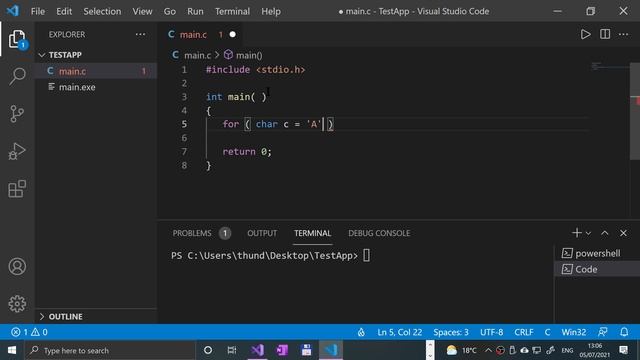Open the taskbar clock and date

pos(595,350)
